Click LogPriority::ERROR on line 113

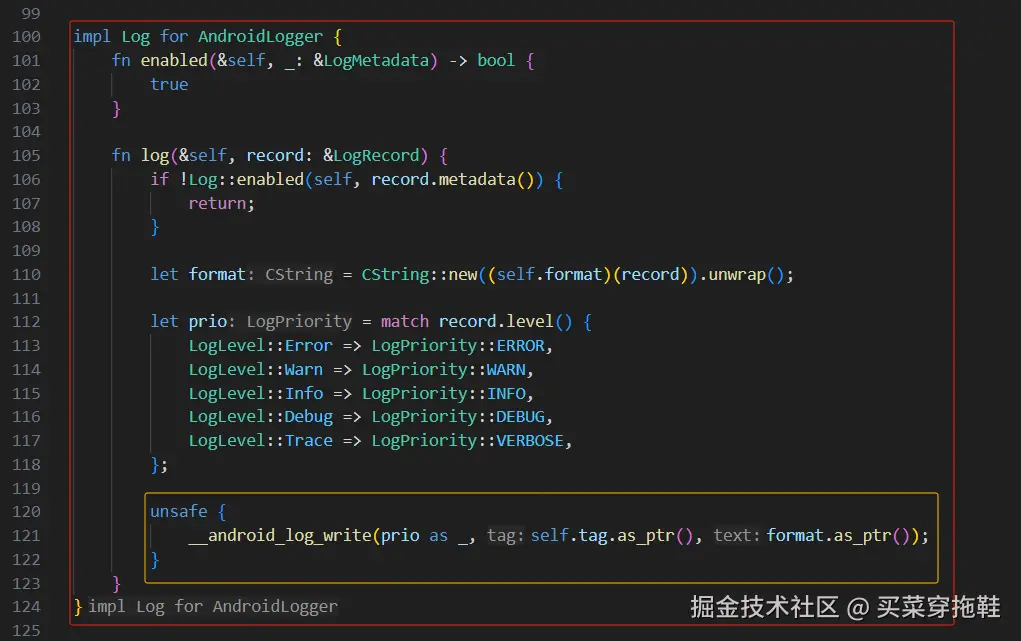[x=458, y=346]
